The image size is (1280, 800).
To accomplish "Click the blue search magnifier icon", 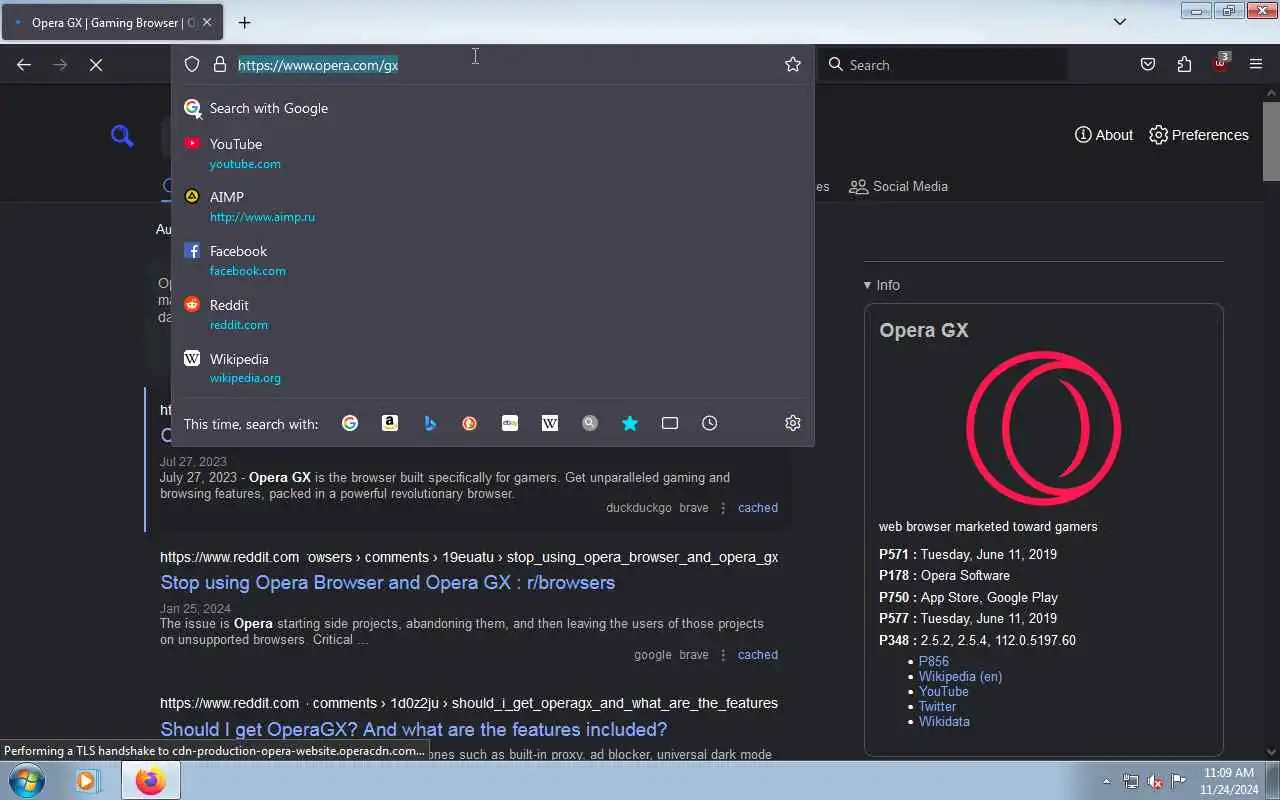I will (122, 136).
